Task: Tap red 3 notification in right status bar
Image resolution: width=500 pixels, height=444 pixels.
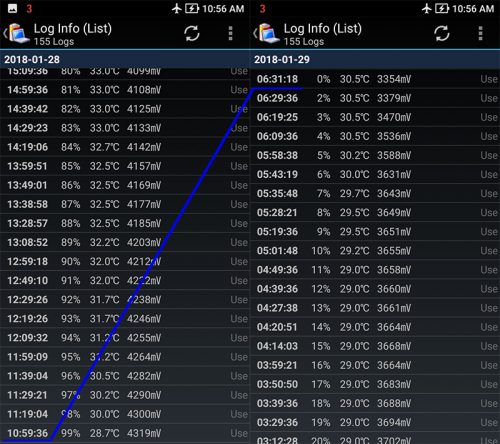Action: 263,8
